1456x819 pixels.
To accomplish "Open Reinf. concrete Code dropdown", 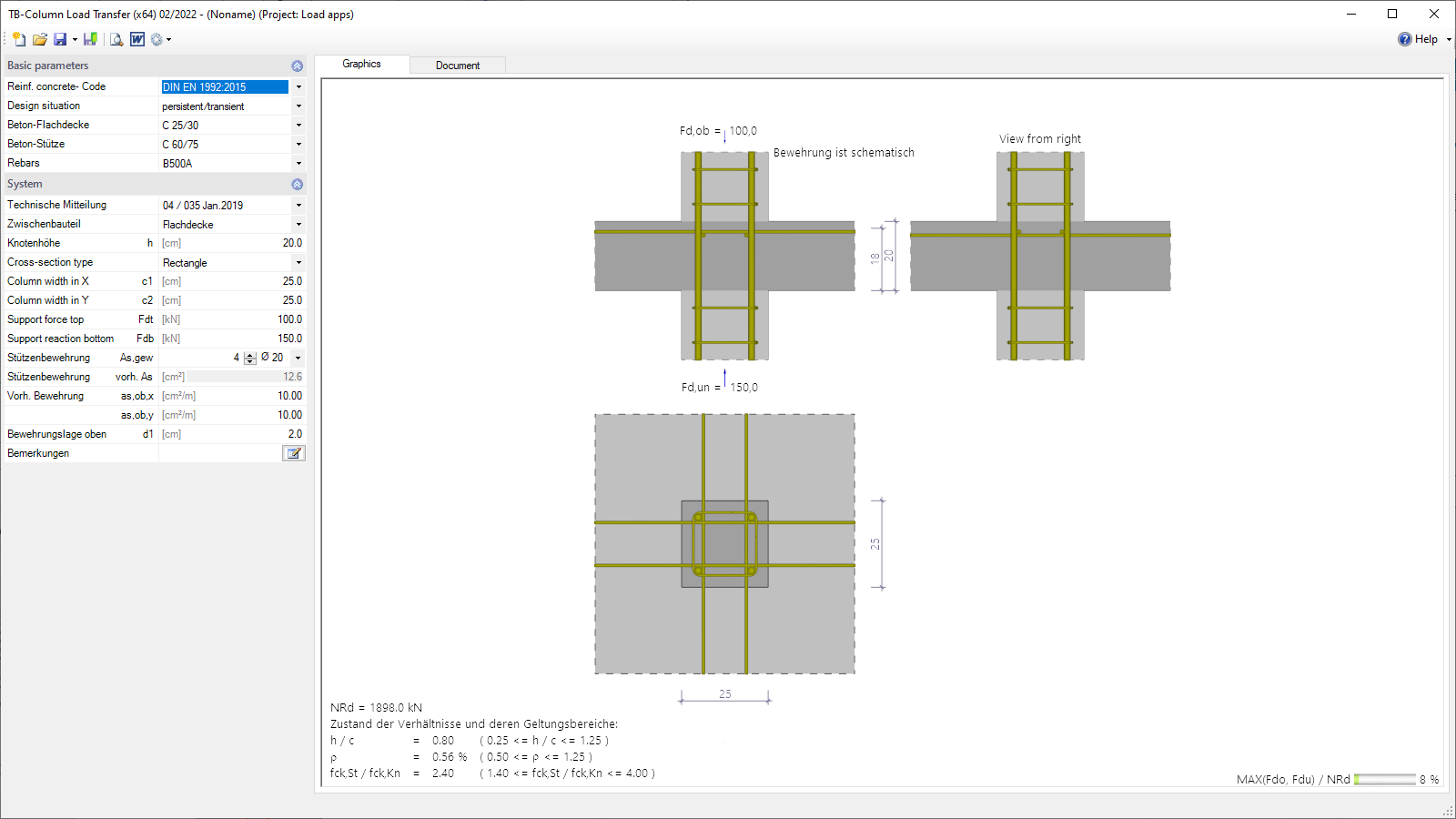I will click(298, 86).
